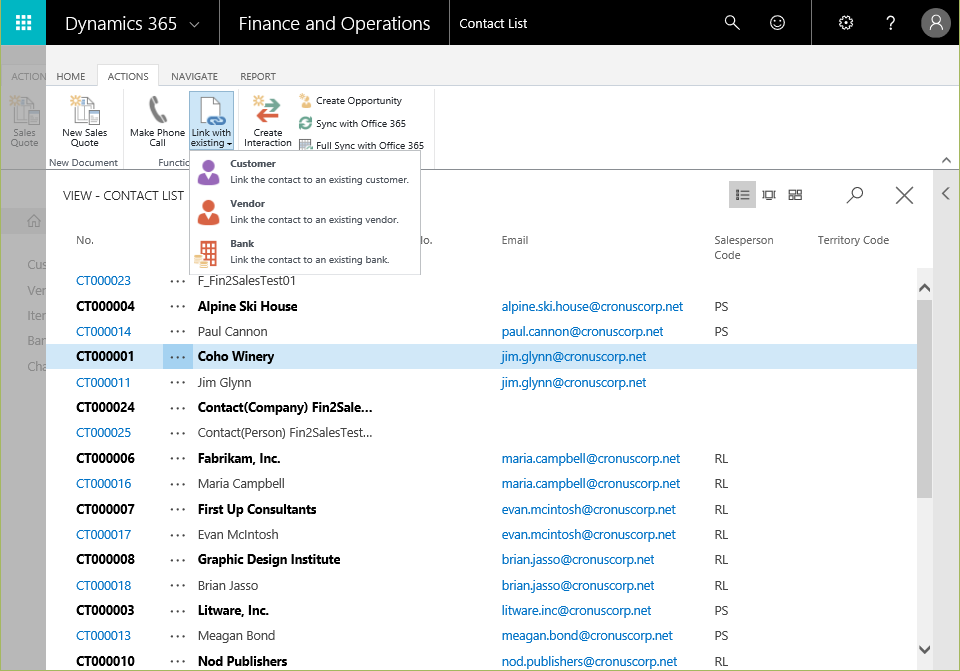Sort by Salesperson Code column header
Screen dimensions: 960x671
(x=743, y=247)
